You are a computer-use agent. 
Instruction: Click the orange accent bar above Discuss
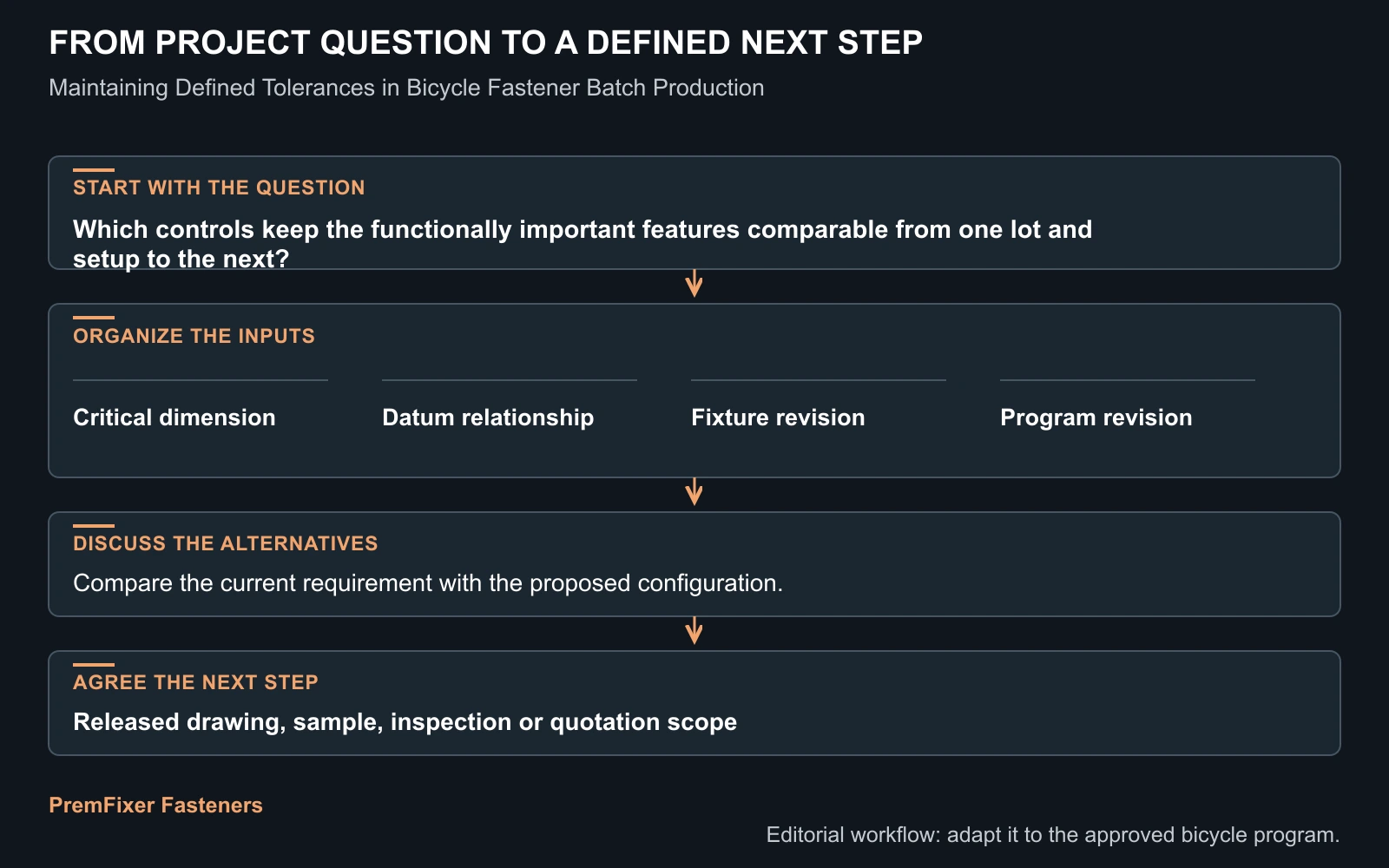tap(94, 526)
